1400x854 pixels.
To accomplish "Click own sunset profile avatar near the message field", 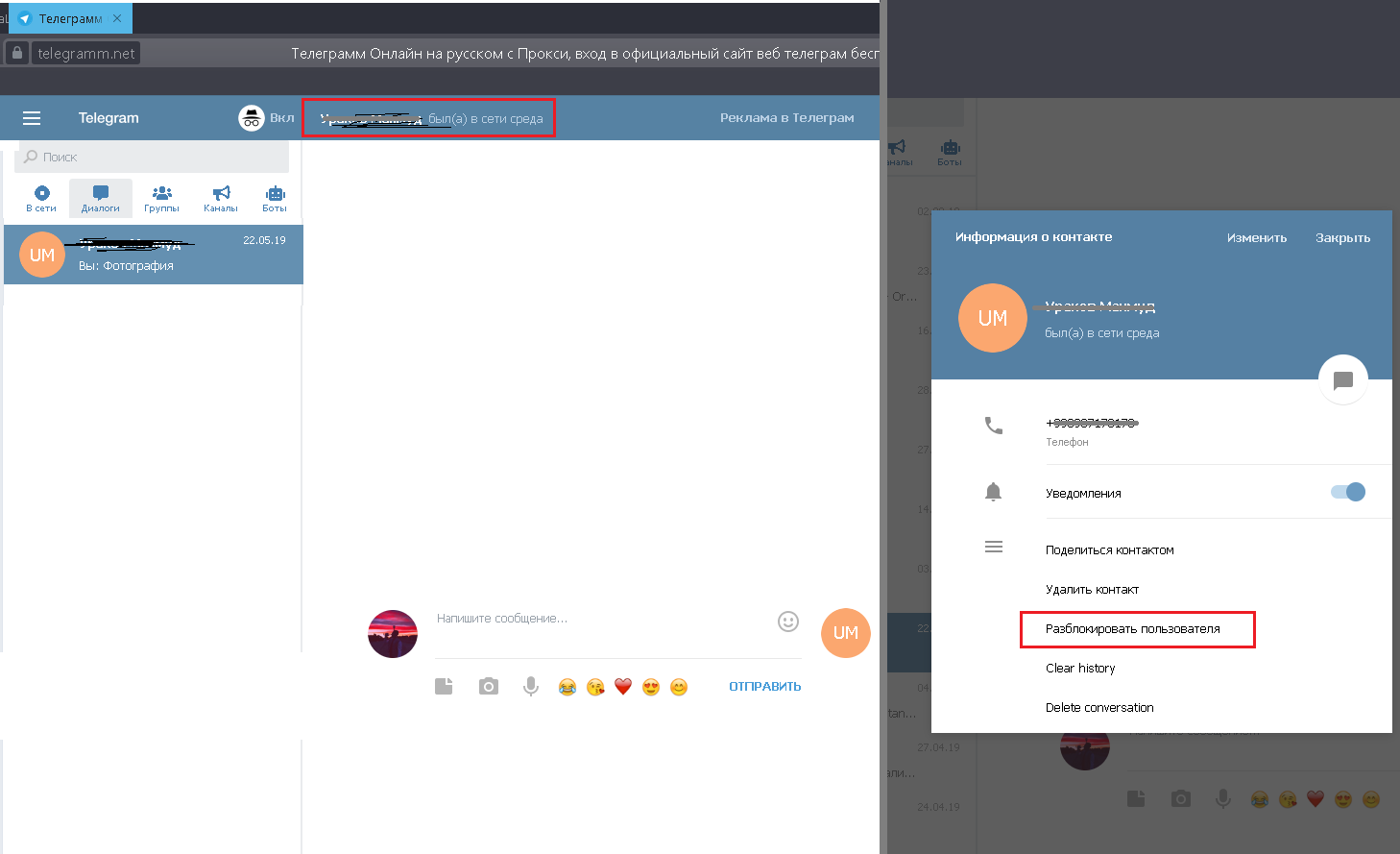I will point(393,634).
